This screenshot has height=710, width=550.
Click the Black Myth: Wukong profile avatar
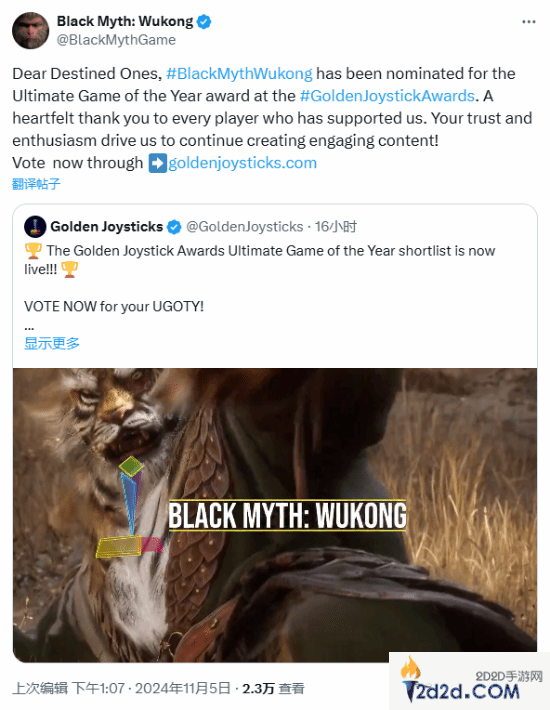point(30,31)
